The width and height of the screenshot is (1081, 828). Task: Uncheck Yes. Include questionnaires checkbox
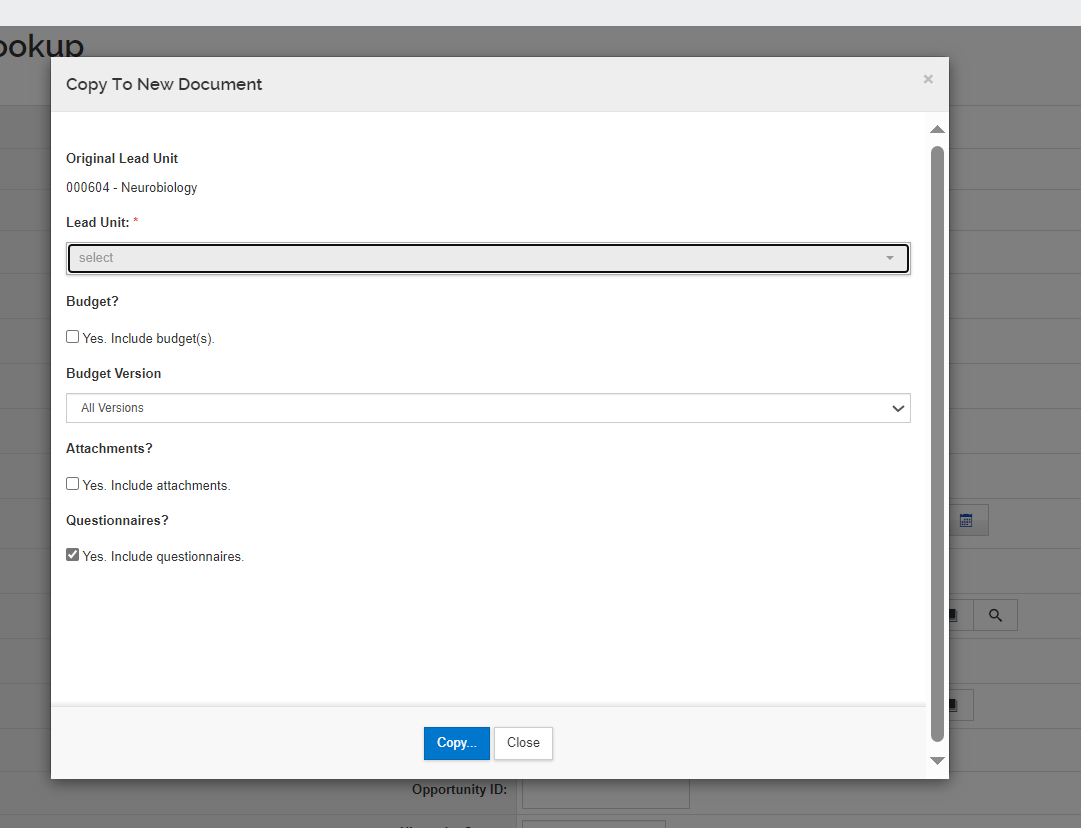(72, 554)
